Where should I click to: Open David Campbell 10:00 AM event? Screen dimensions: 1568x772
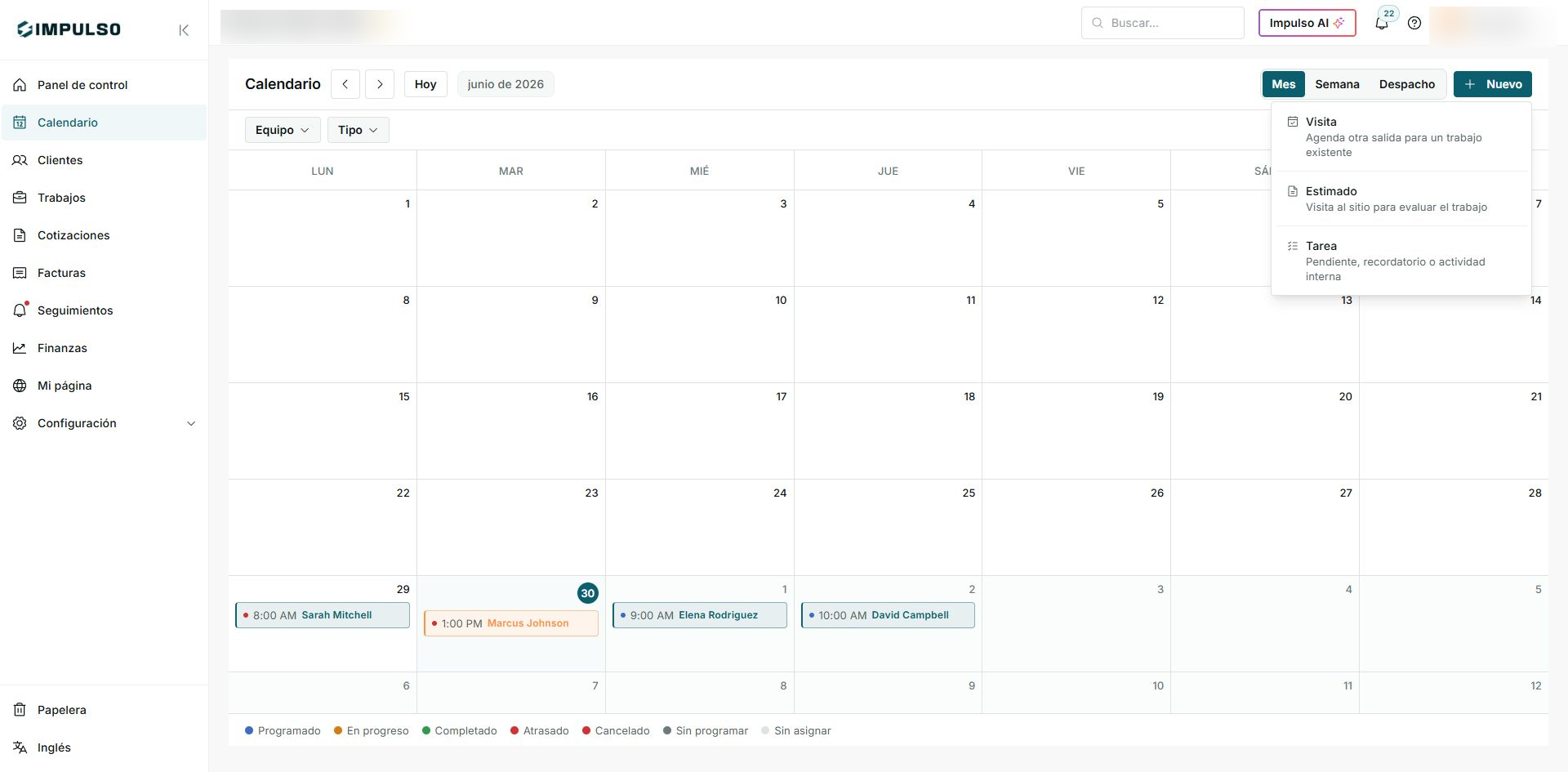888,615
